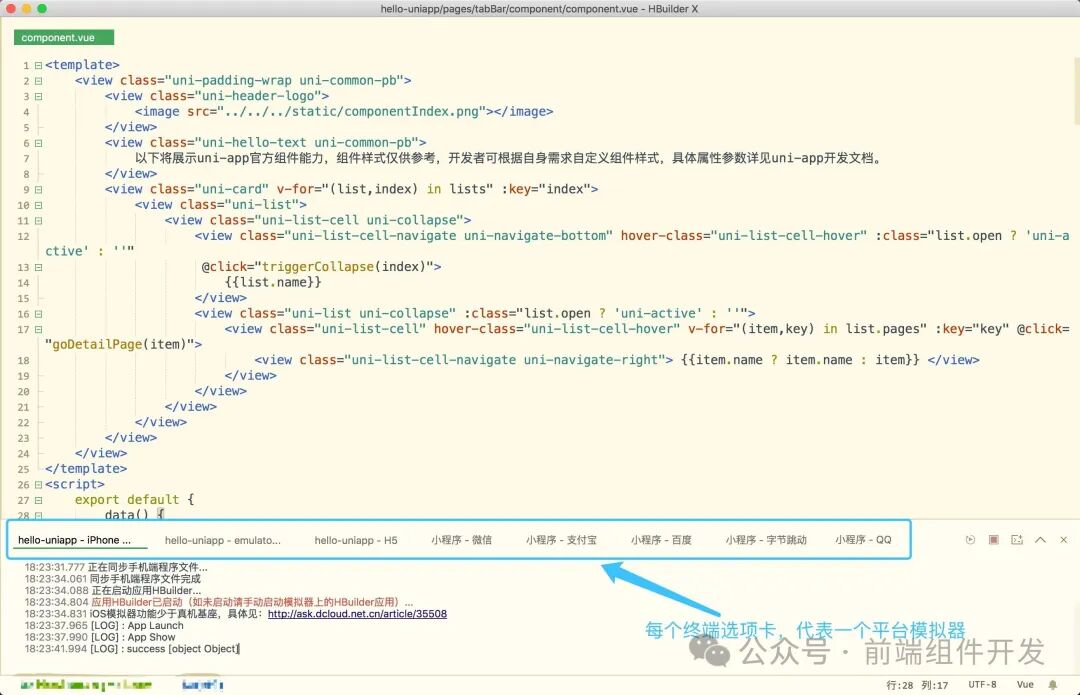Fold the uni-card view at line 9
Viewport: 1080px width, 695px height.
pyautogui.click(x=39, y=190)
